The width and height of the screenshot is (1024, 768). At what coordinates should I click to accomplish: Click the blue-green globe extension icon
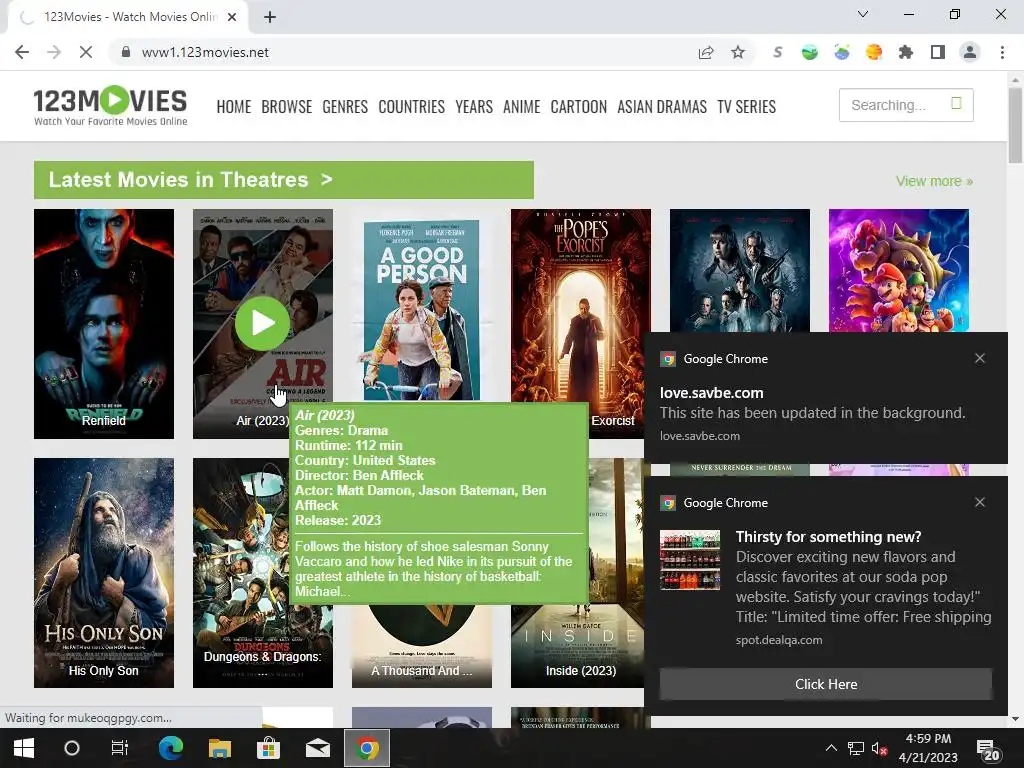tap(842, 52)
